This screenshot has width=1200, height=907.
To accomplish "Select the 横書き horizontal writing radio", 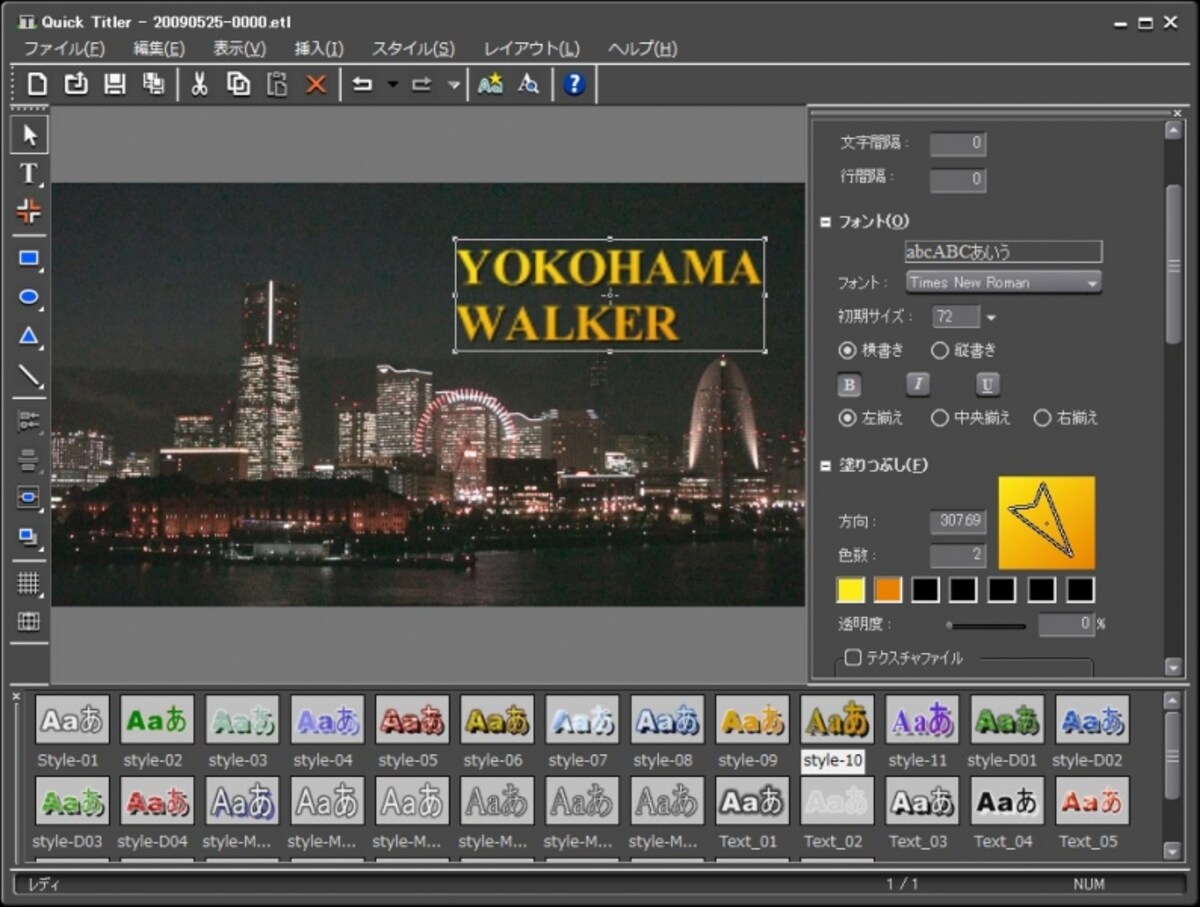I will click(x=847, y=351).
